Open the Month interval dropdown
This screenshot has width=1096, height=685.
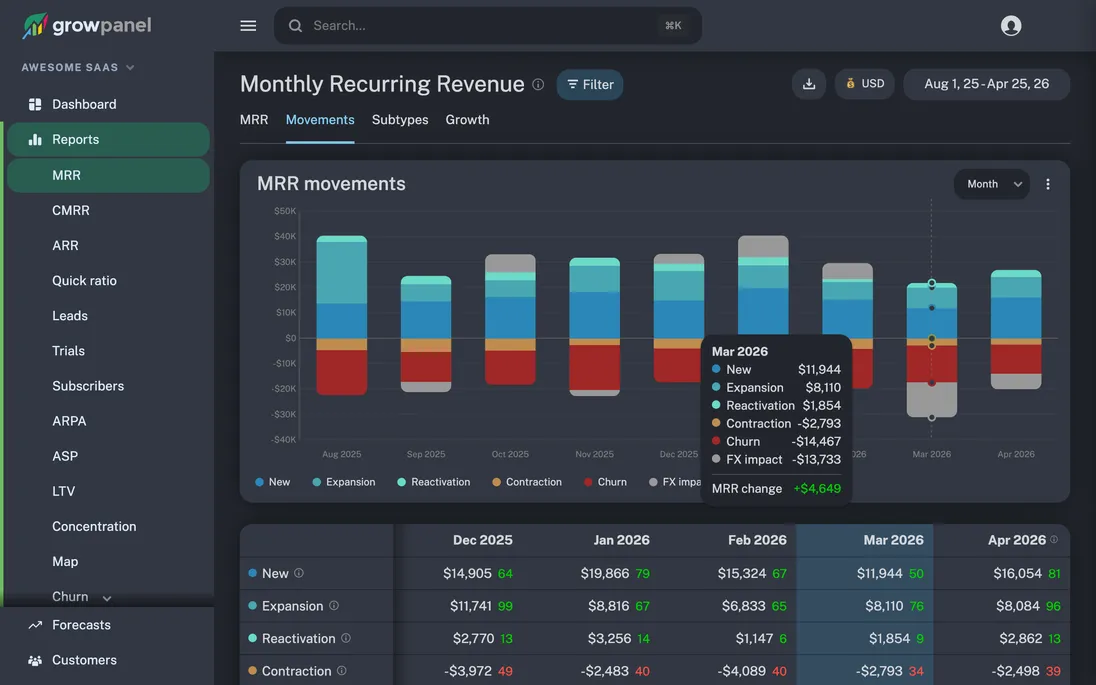(x=991, y=184)
